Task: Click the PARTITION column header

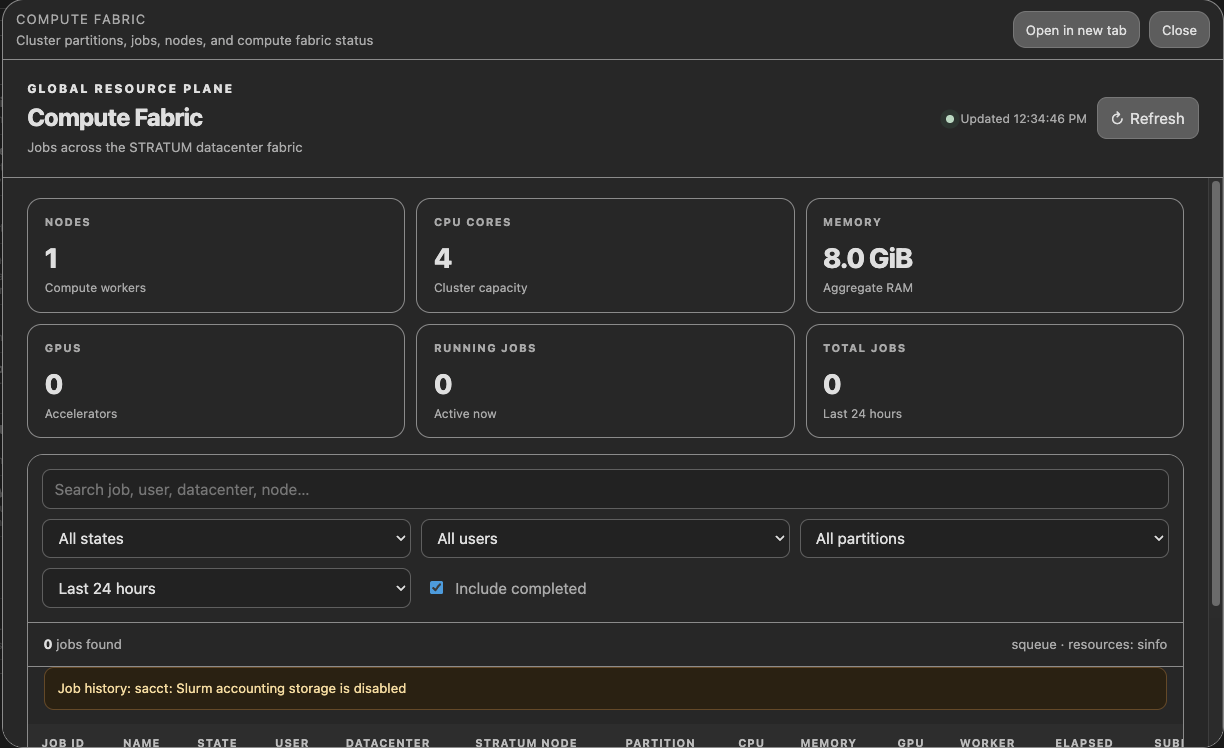Action: coord(660,743)
